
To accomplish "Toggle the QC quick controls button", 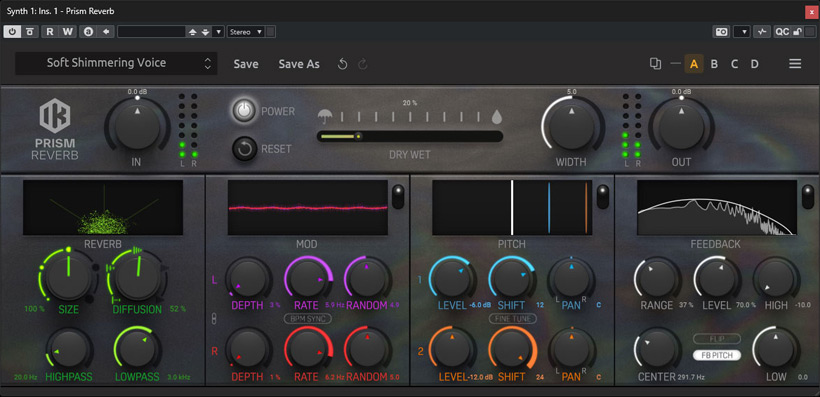I will (x=782, y=32).
